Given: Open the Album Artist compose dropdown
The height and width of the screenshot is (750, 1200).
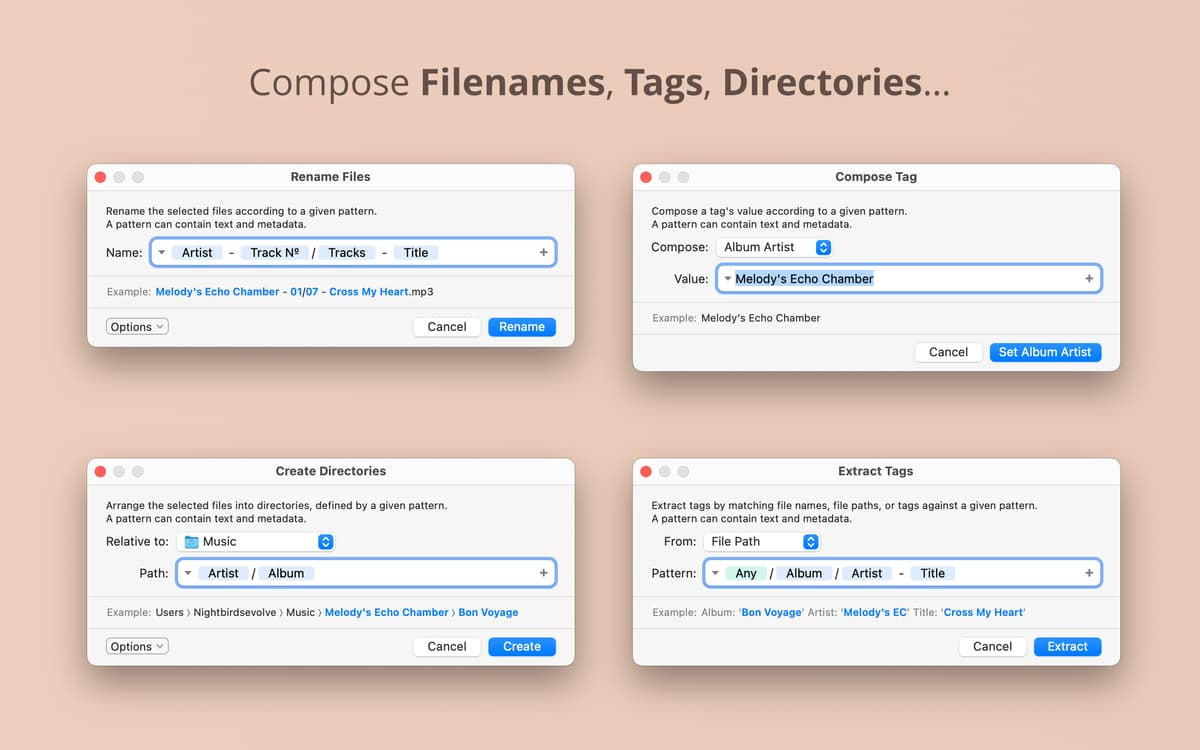Looking at the screenshot, I should click(x=774, y=247).
